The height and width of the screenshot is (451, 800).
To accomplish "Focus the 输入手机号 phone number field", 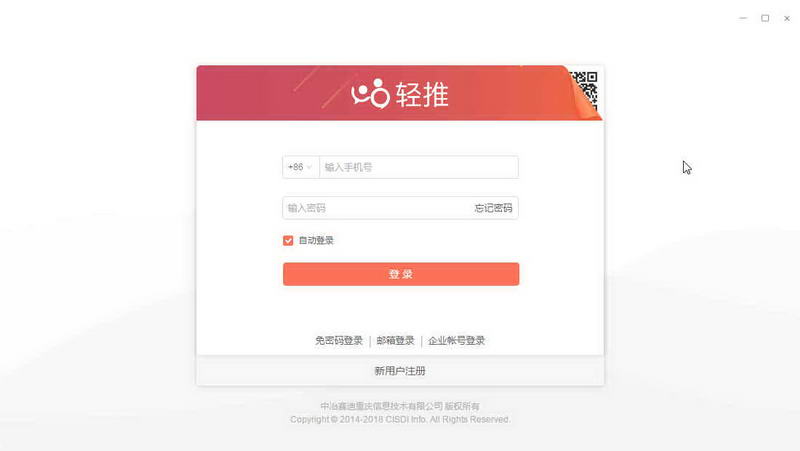I will (419, 167).
